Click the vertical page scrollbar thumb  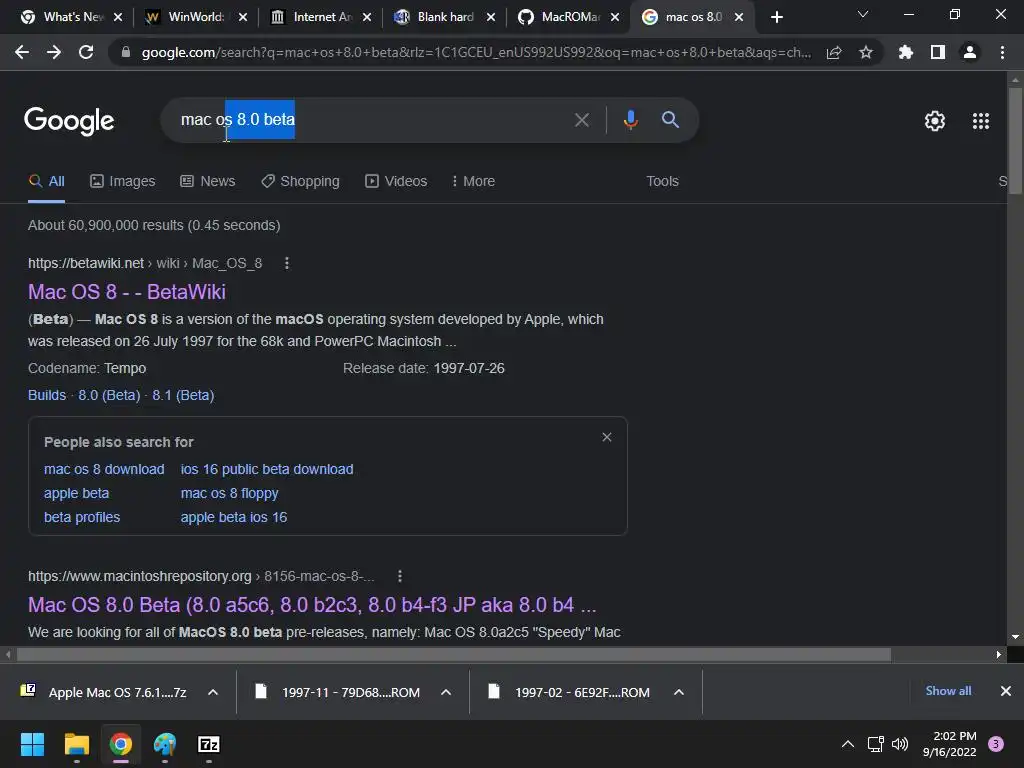pyautogui.click(x=1015, y=140)
